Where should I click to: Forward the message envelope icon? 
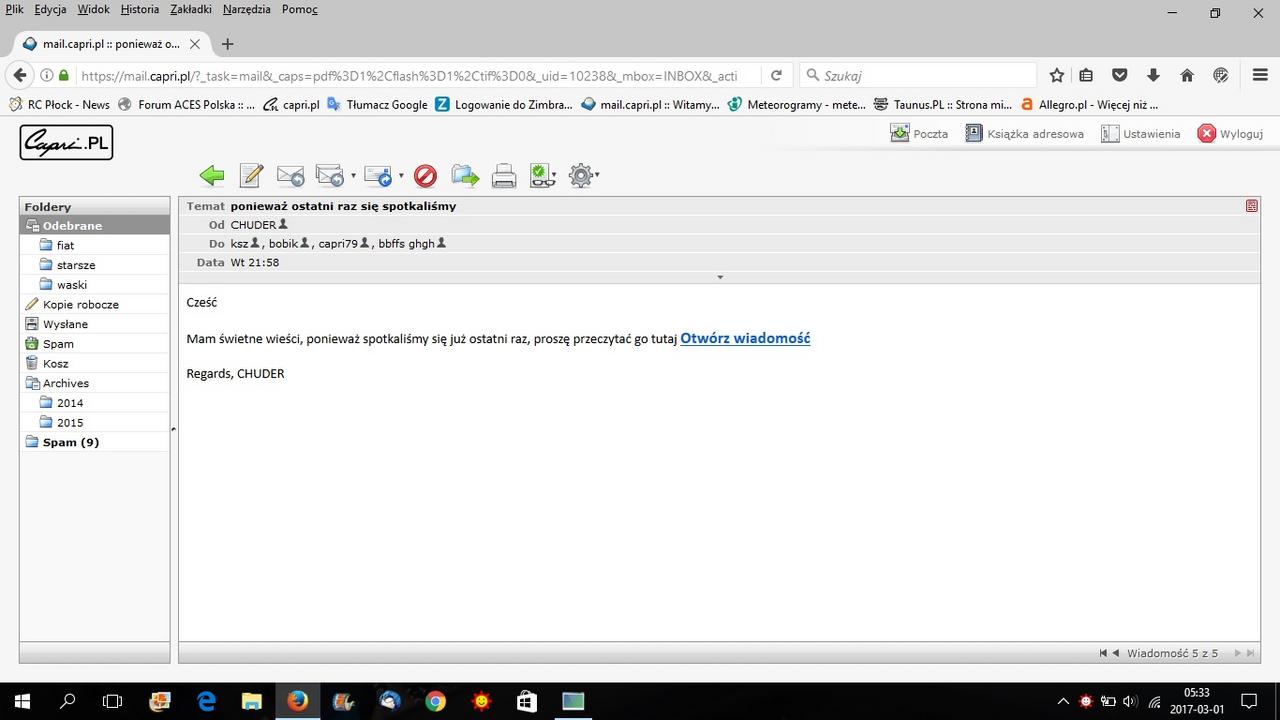(x=378, y=176)
